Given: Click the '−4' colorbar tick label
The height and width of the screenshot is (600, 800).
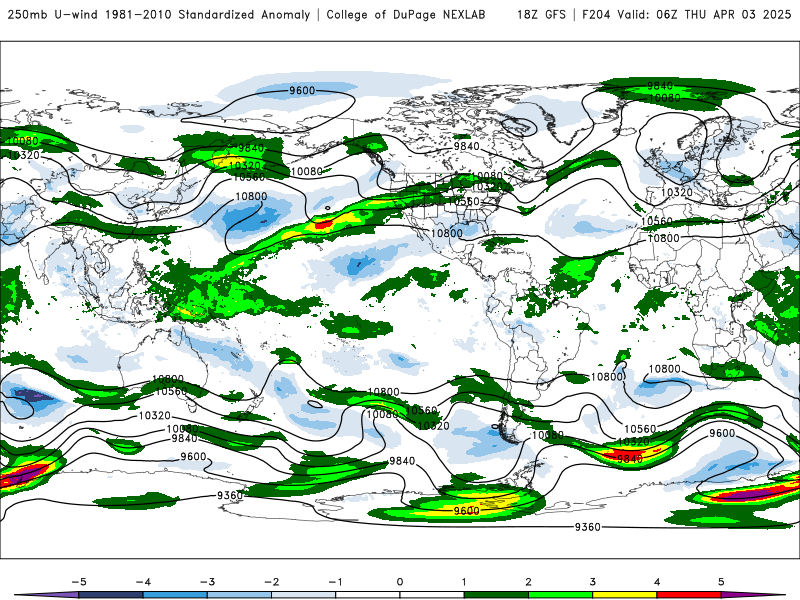Looking at the screenshot, I should tap(143, 582).
